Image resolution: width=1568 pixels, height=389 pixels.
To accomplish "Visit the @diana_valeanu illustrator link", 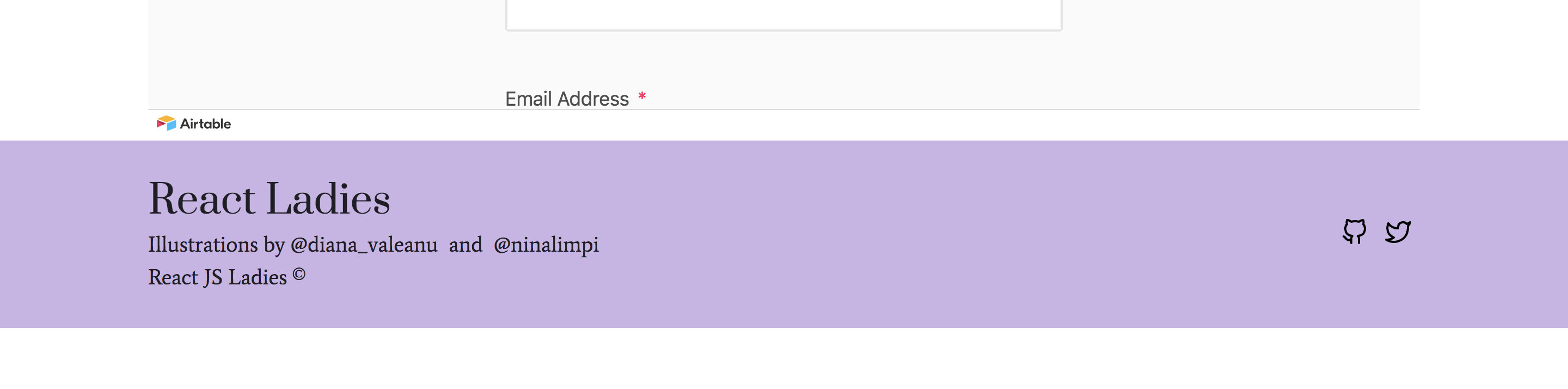I will 364,245.
